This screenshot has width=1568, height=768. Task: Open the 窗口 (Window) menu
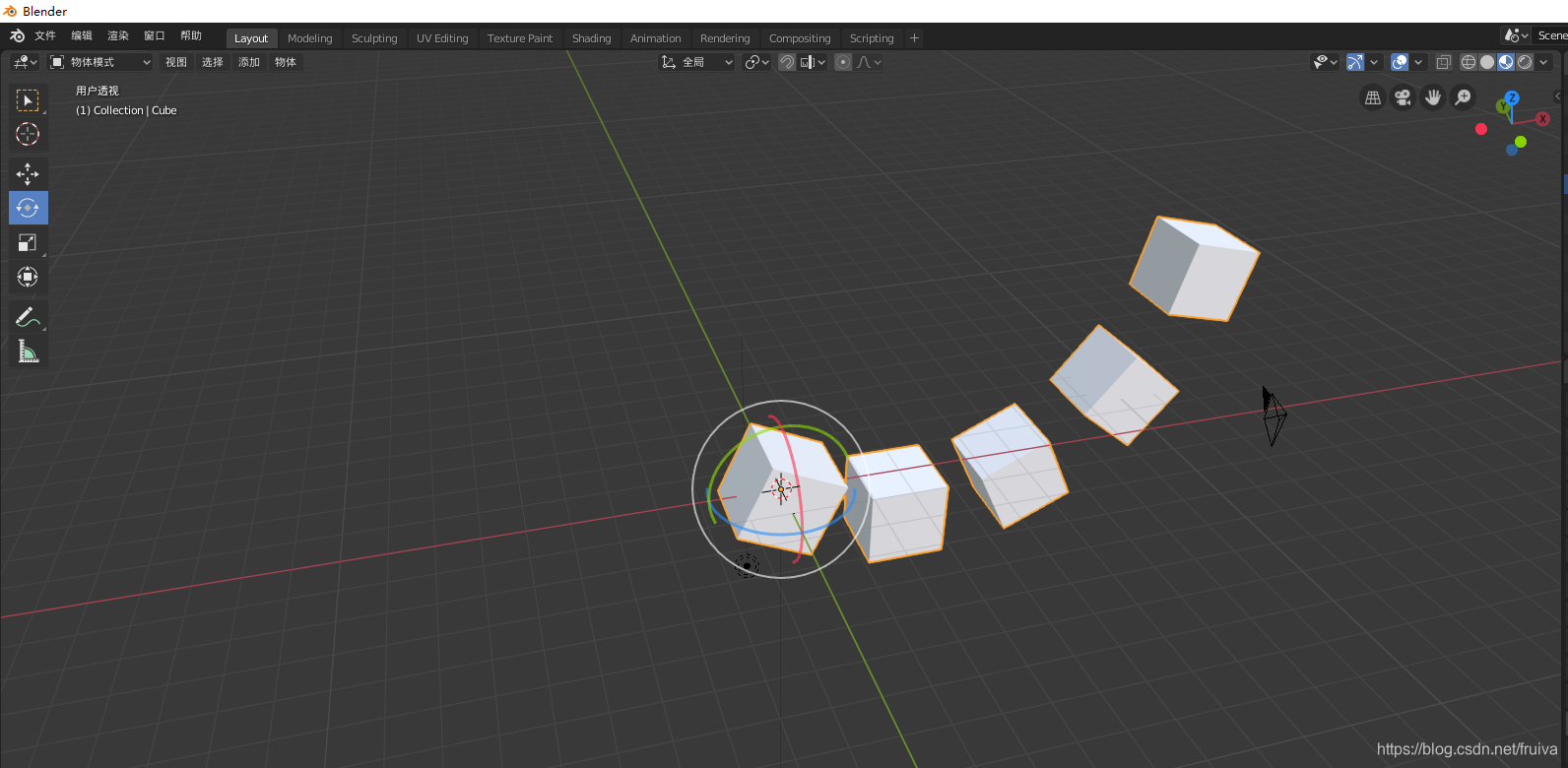155,35
